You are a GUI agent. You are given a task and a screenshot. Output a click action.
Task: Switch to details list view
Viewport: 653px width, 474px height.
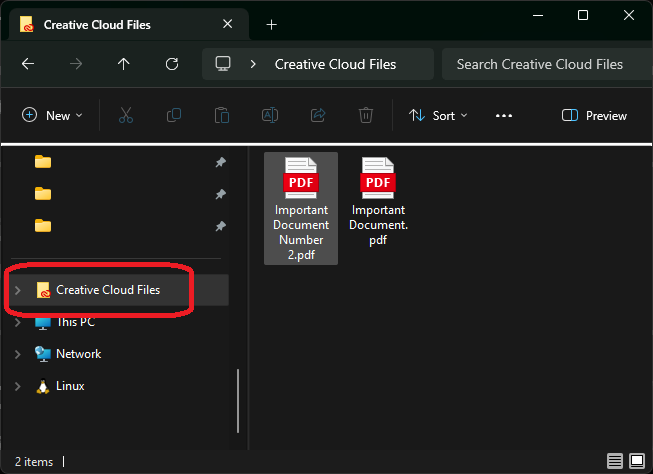coord(615,461)
